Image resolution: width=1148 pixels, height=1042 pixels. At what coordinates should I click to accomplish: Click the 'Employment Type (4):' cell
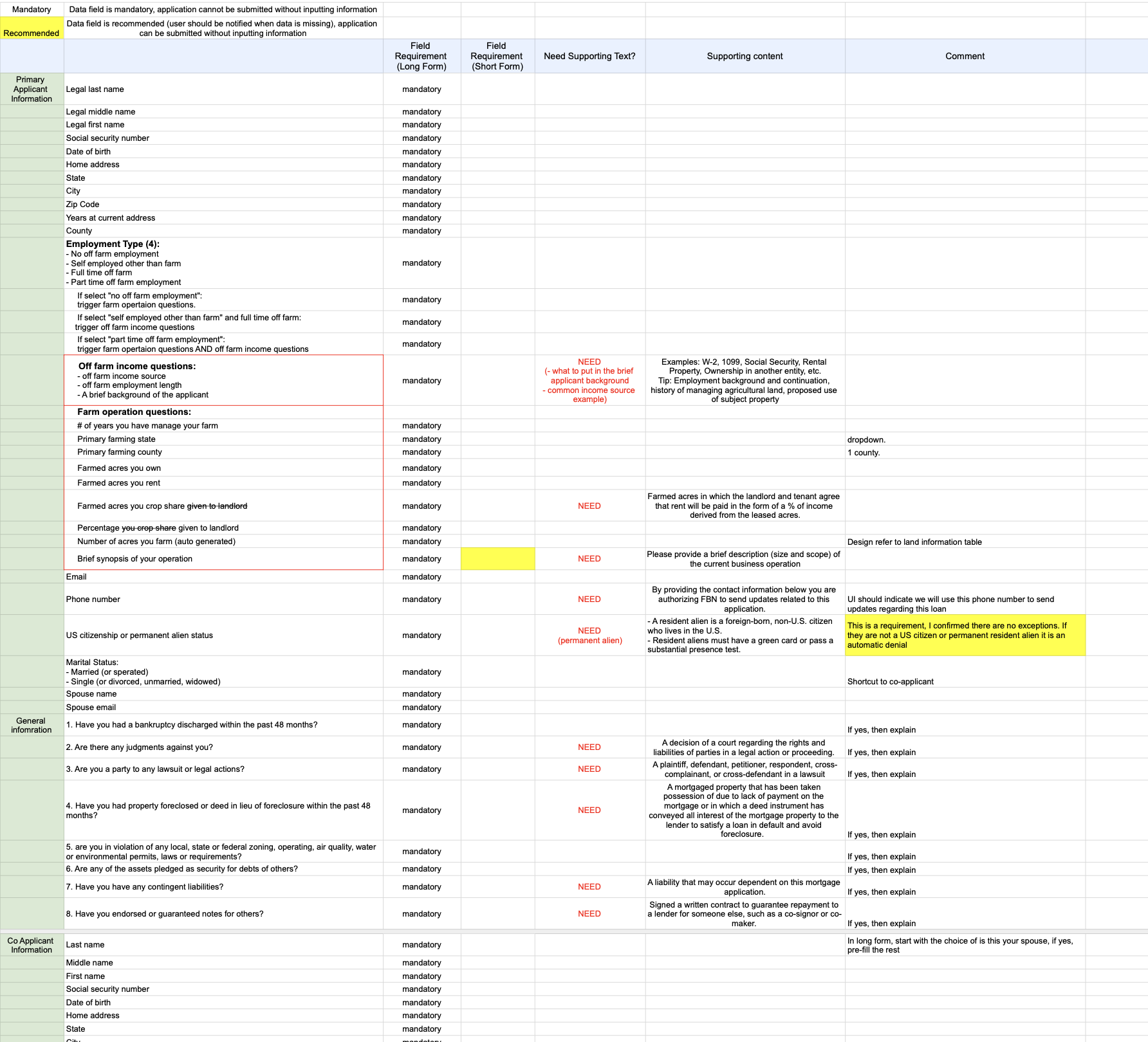click(223, 263)
